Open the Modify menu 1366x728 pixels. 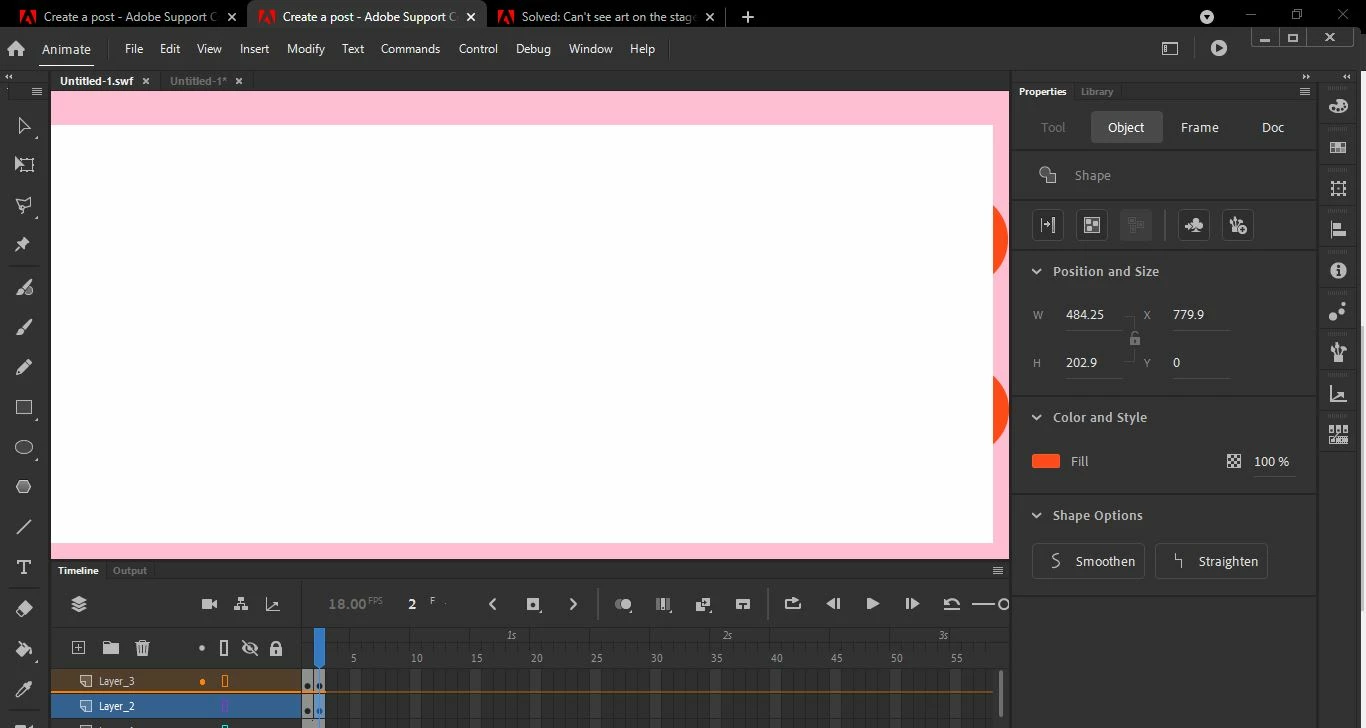pos(306,48)
